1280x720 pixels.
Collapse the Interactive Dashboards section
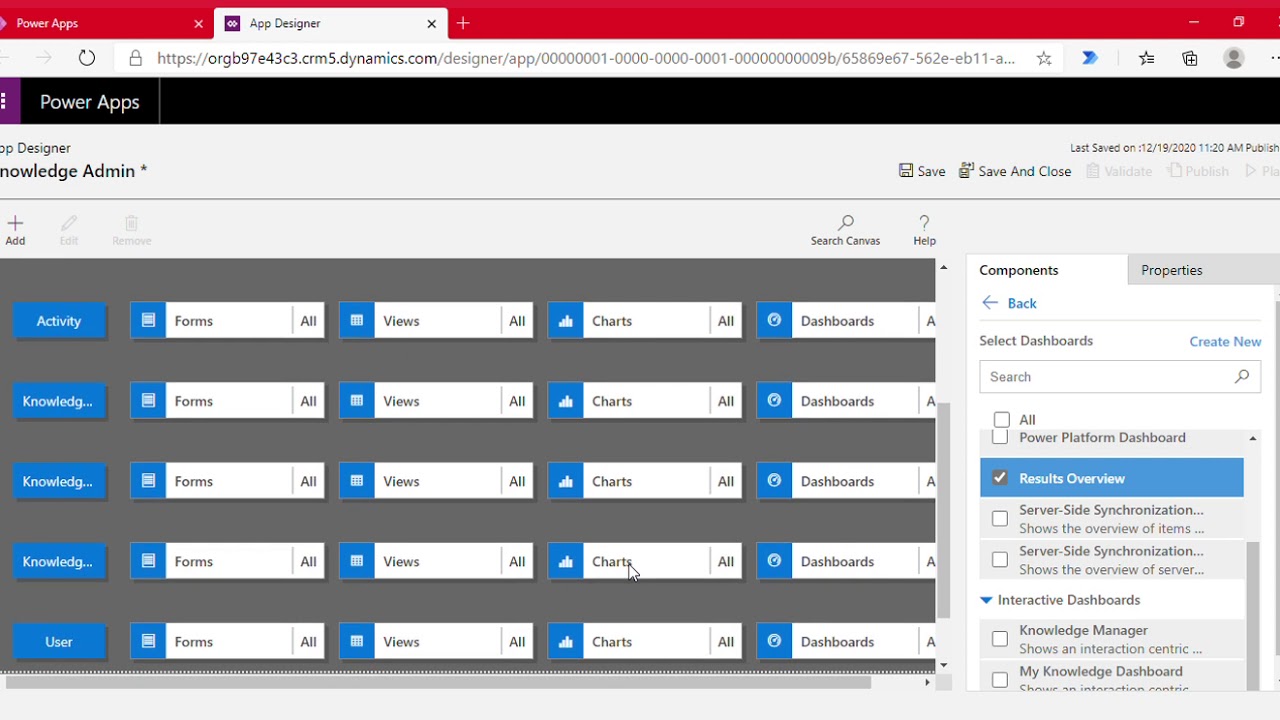pos(986,600)
